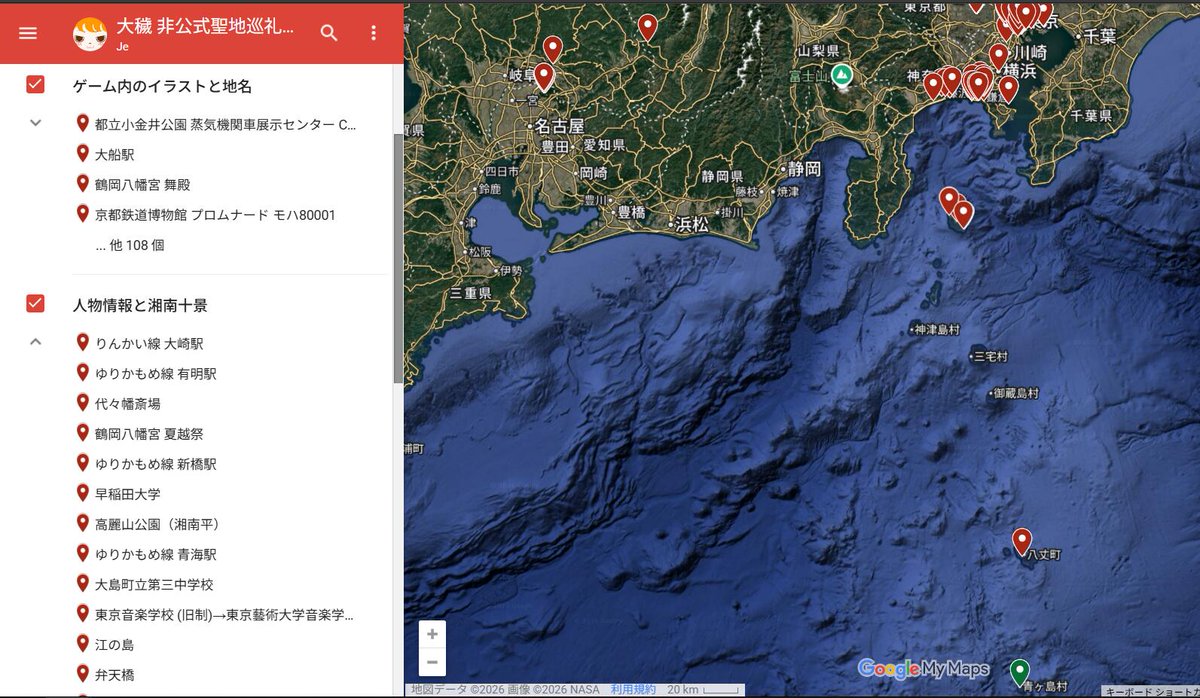The width and height of the screenshot is (1200, 698).
Task: Click pin icon beside 高麗山公園（湘南平）
Action: click(83, 522)
